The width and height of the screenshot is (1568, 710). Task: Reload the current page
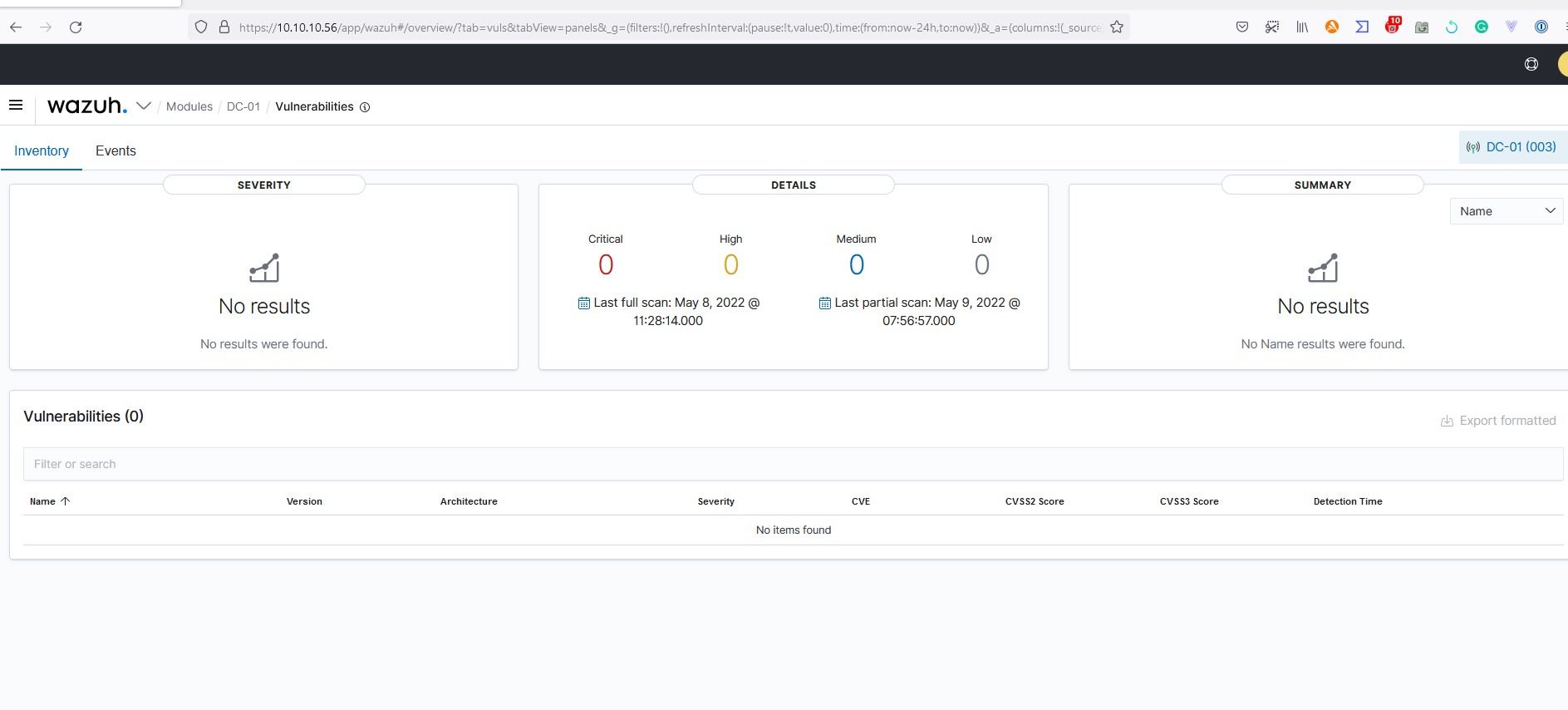point(76,27)
